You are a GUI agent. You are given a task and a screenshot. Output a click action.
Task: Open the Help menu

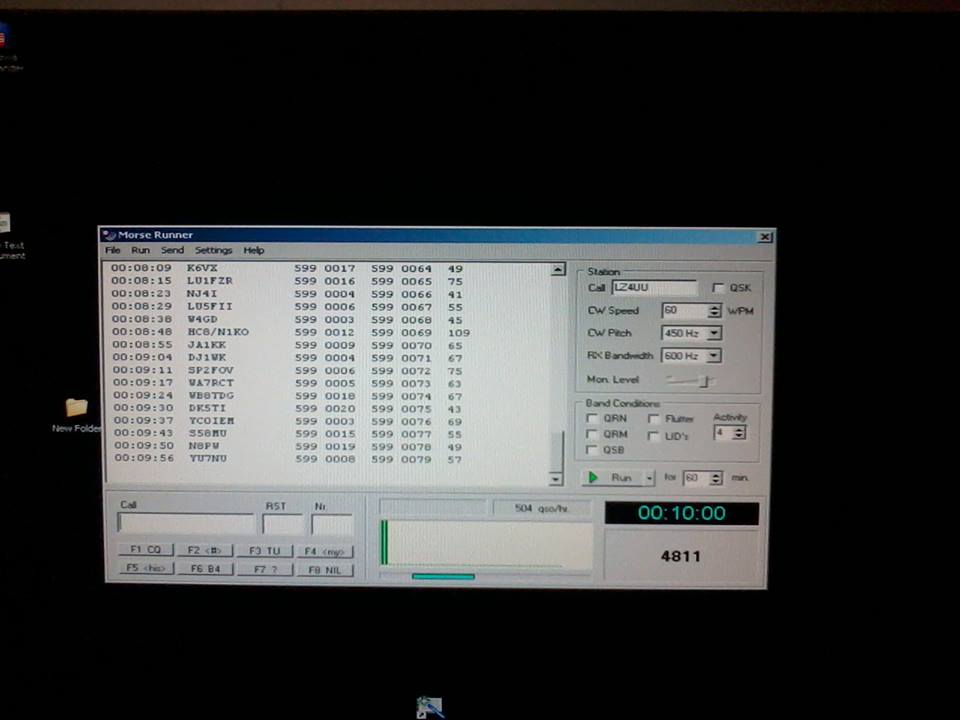[x=253, y=250]
